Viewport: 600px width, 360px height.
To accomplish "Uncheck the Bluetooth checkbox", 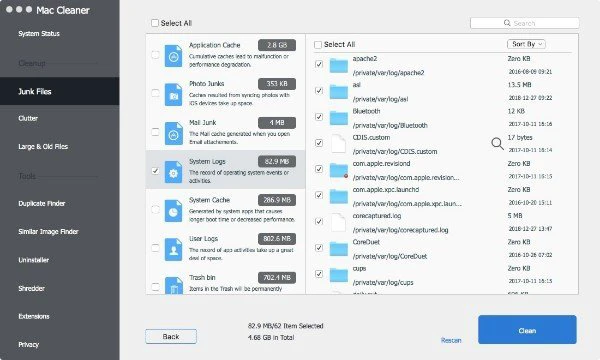I will [x=319, y=117].
